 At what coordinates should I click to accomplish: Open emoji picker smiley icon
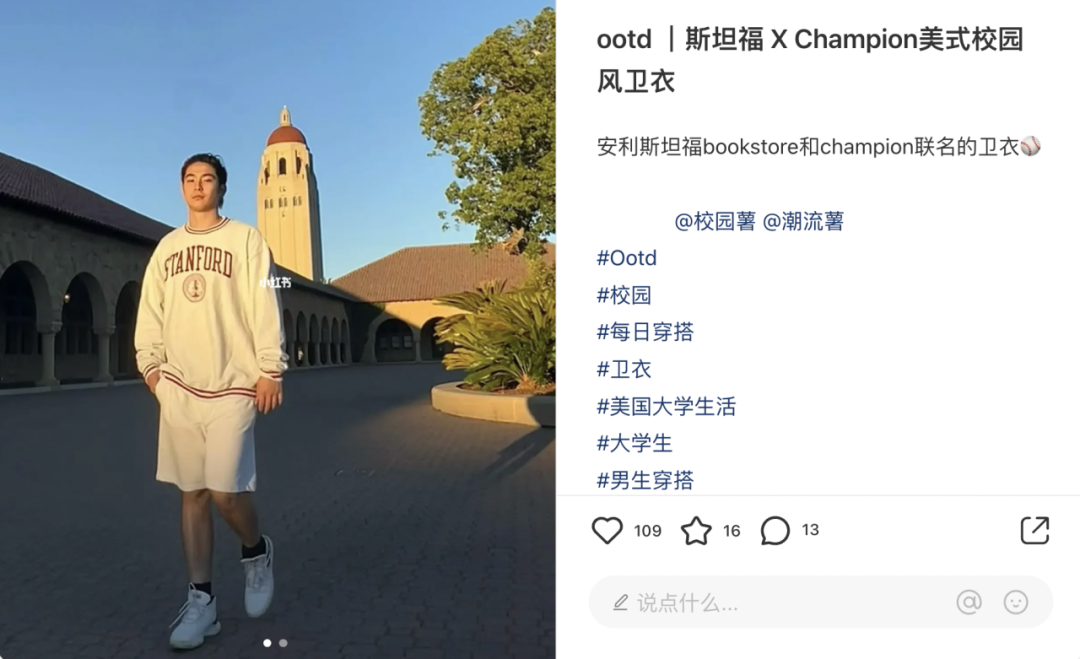click(1015, 602)
